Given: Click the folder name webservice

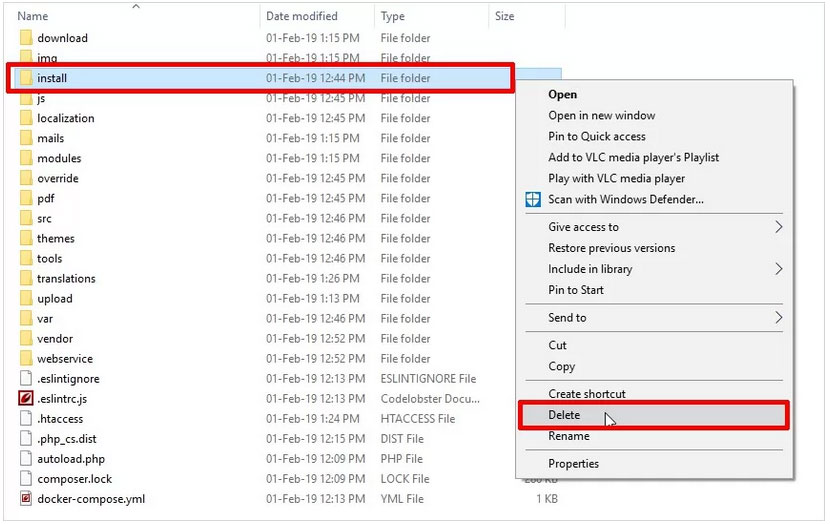Looking at the screenshot, I should 65,359.
